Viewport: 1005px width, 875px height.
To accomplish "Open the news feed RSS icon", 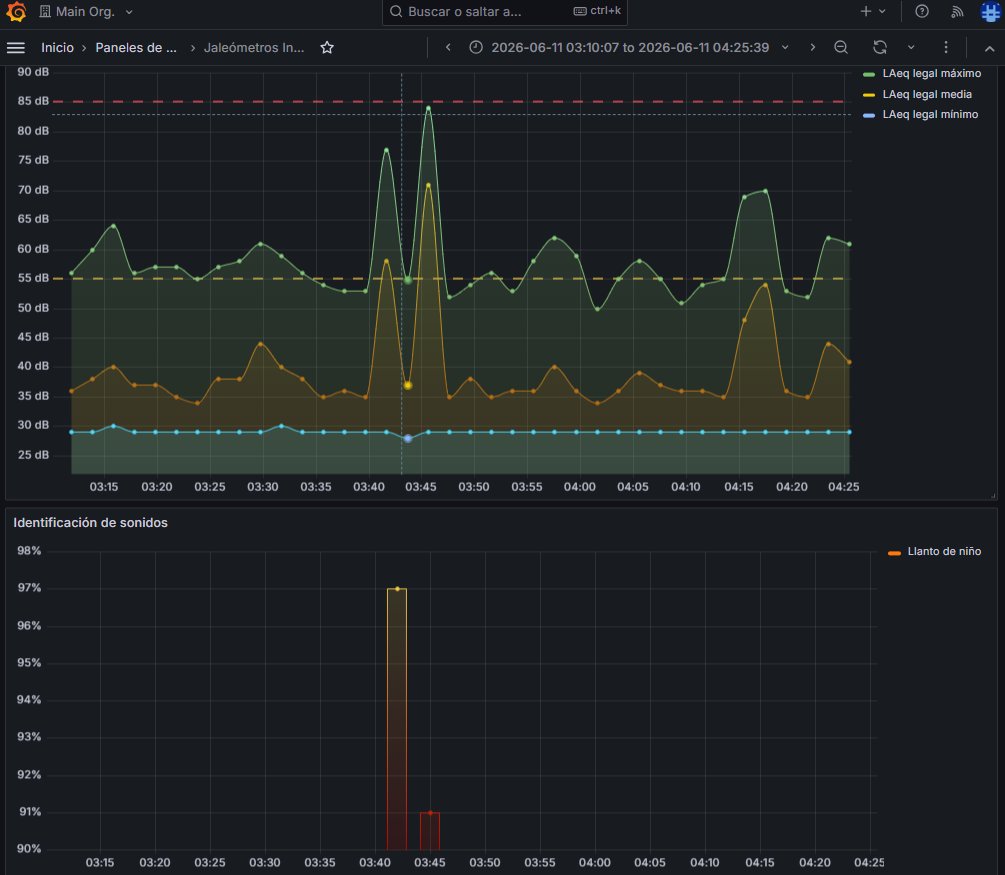I will coord(957,12).
